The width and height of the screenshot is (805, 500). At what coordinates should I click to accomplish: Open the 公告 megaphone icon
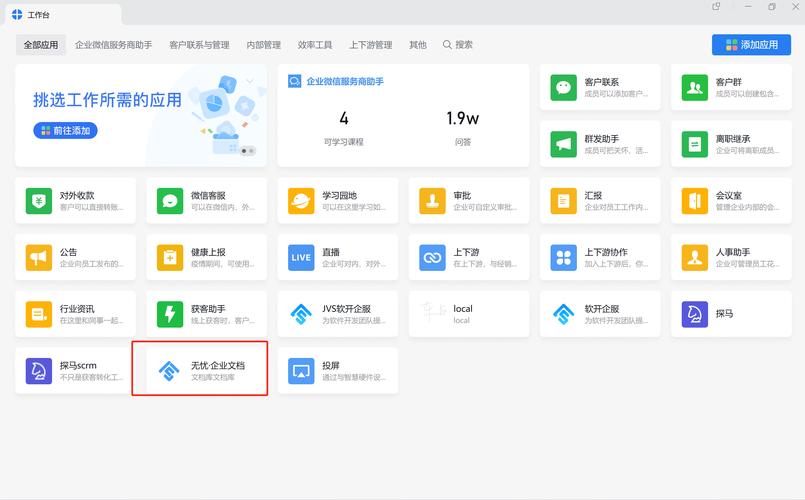(x=39, y=258)
